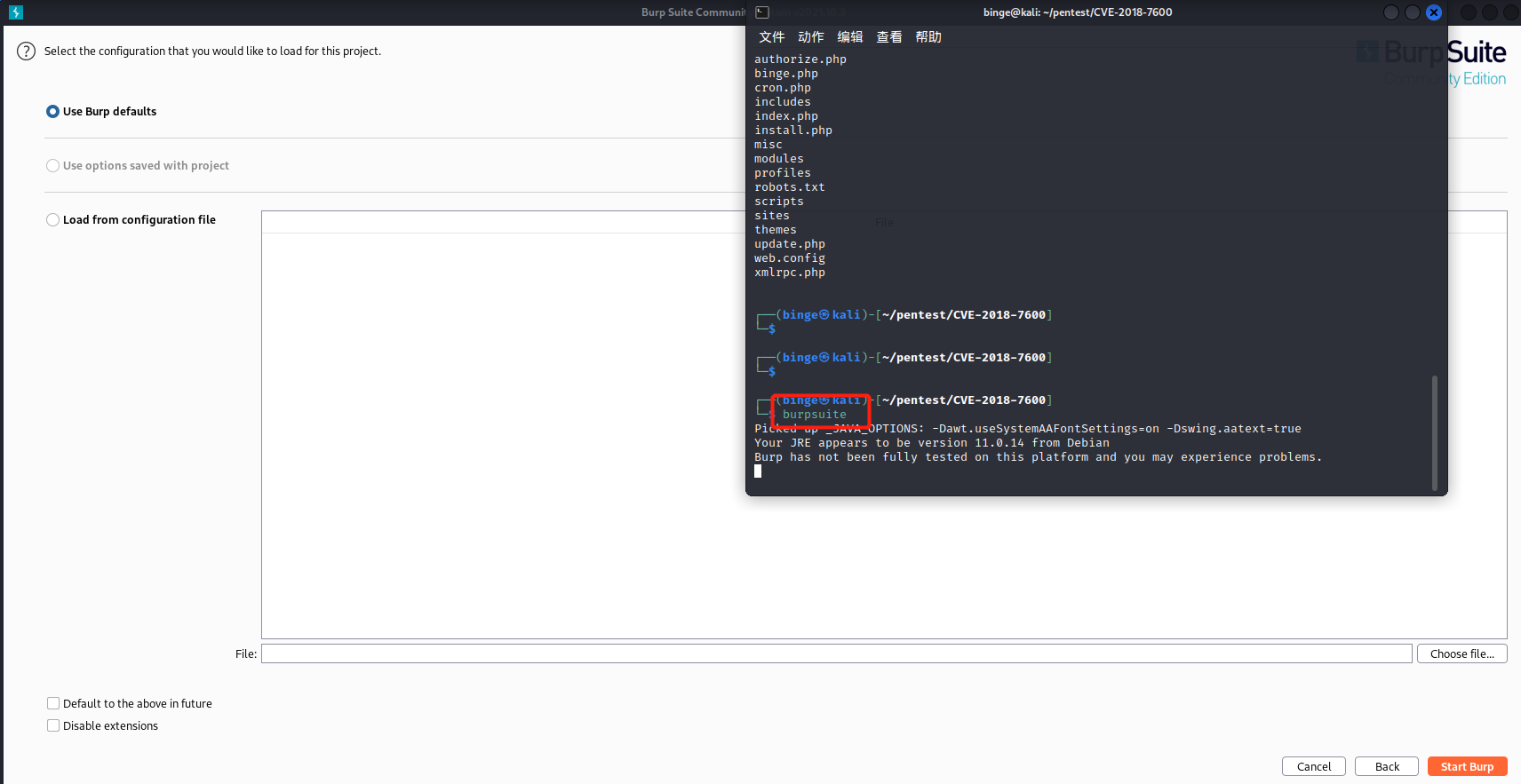Screen dimensions: 1521x784
Task: Click the modules entry in terminal
Action: tap(779, 159)
